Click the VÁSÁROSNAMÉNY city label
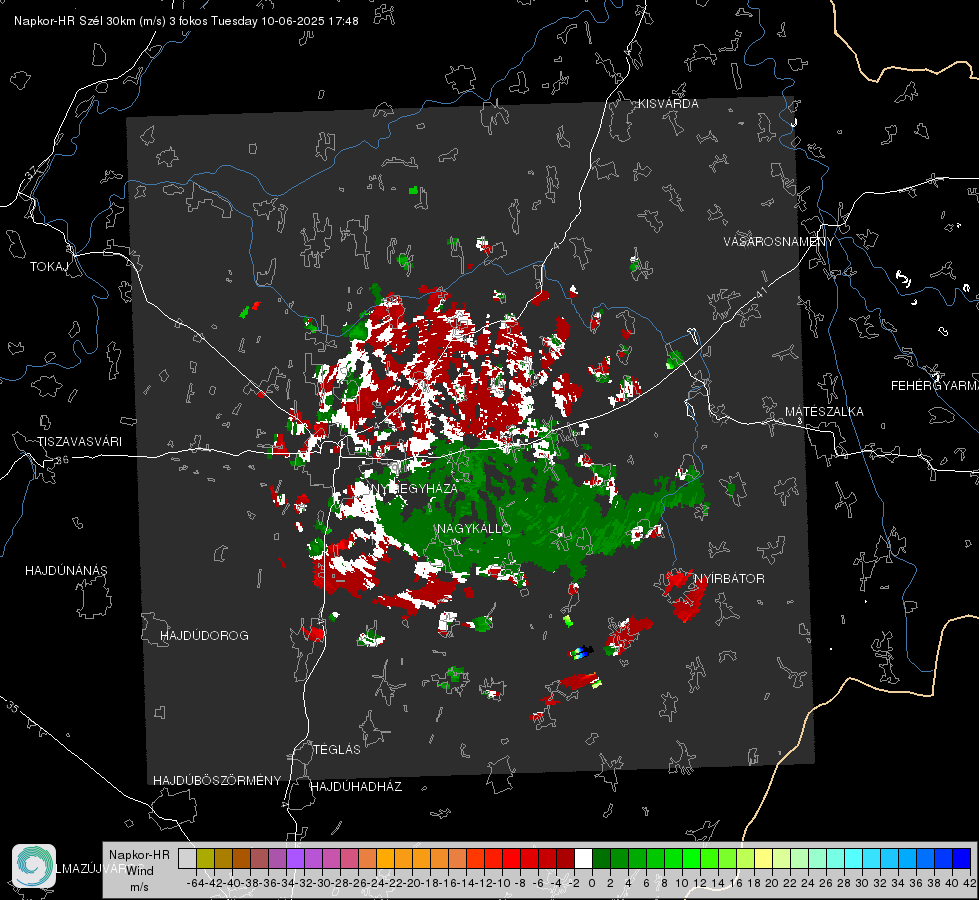 click(x=779, y=242)
